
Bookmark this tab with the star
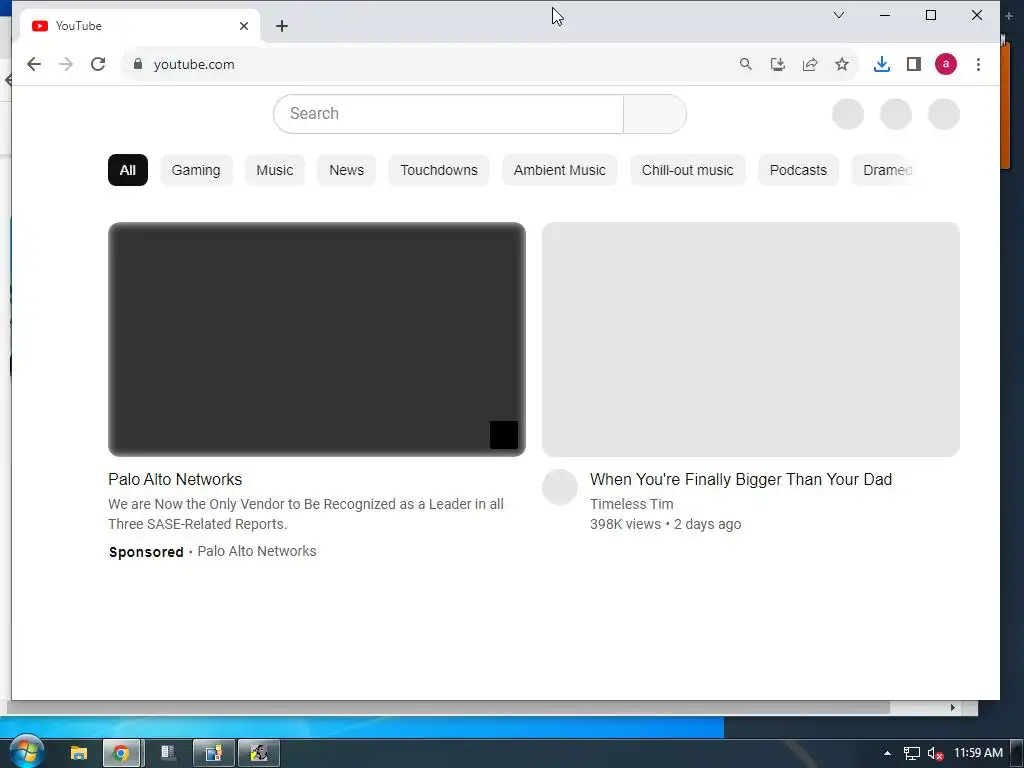pyautogui.click(x=842, y=64)
